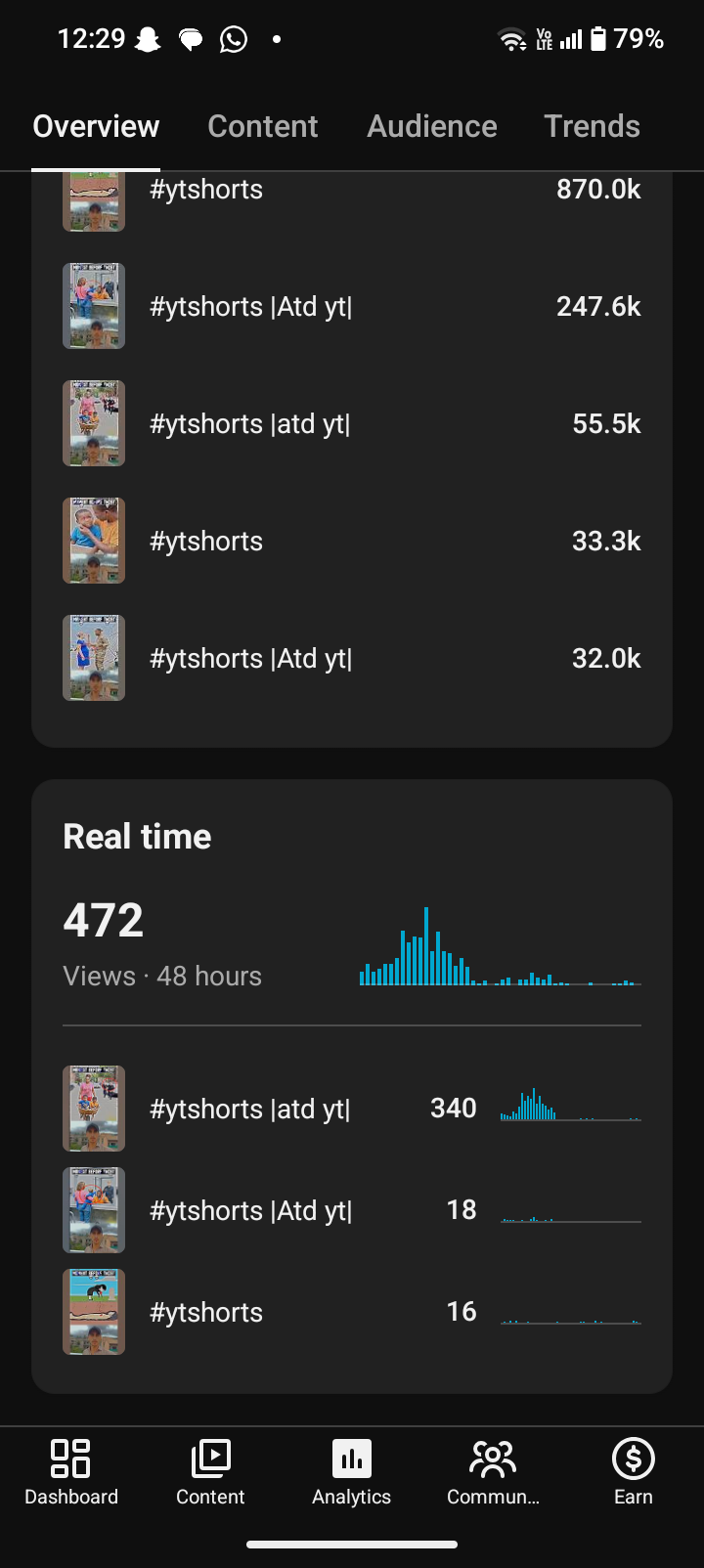
Task: Open the Trends tab
Action: click(x=592, y=126)
